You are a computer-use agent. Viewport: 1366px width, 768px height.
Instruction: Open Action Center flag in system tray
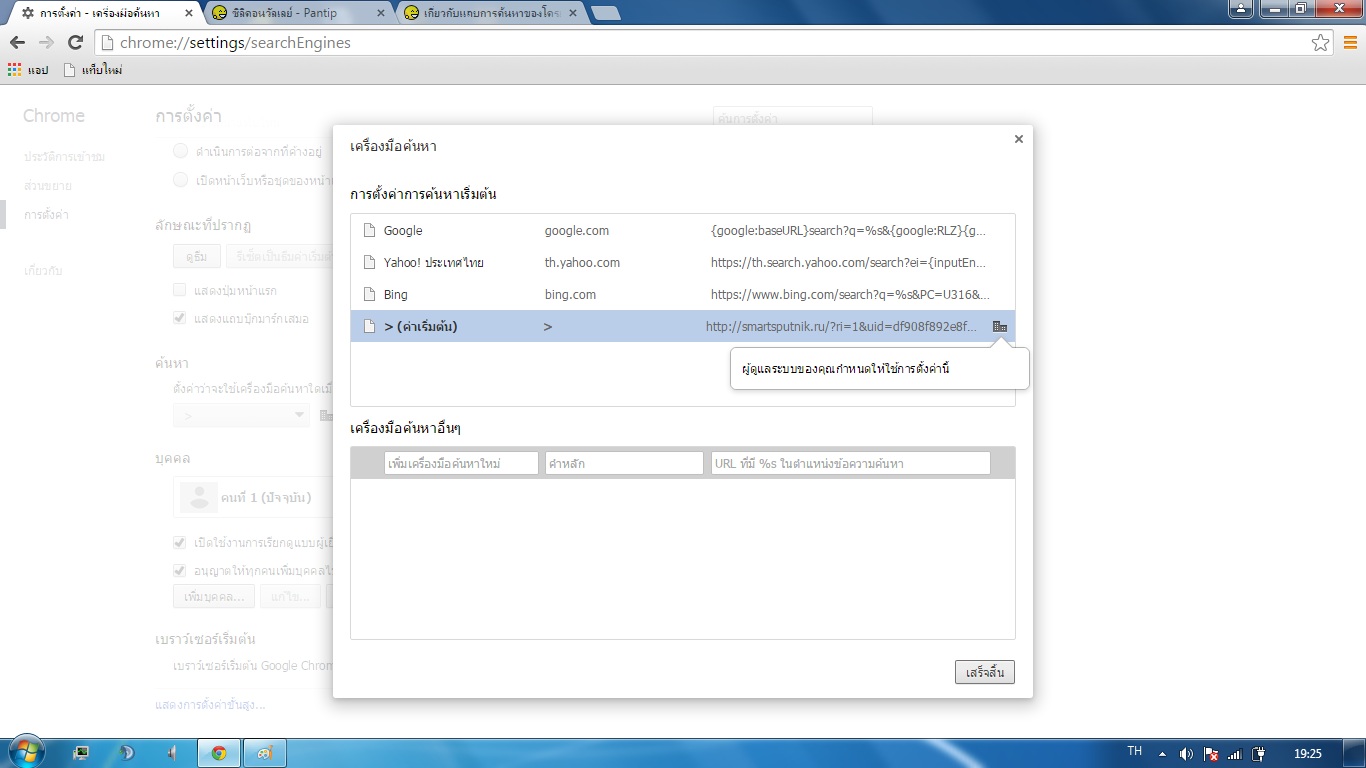tap(1210, 754)
